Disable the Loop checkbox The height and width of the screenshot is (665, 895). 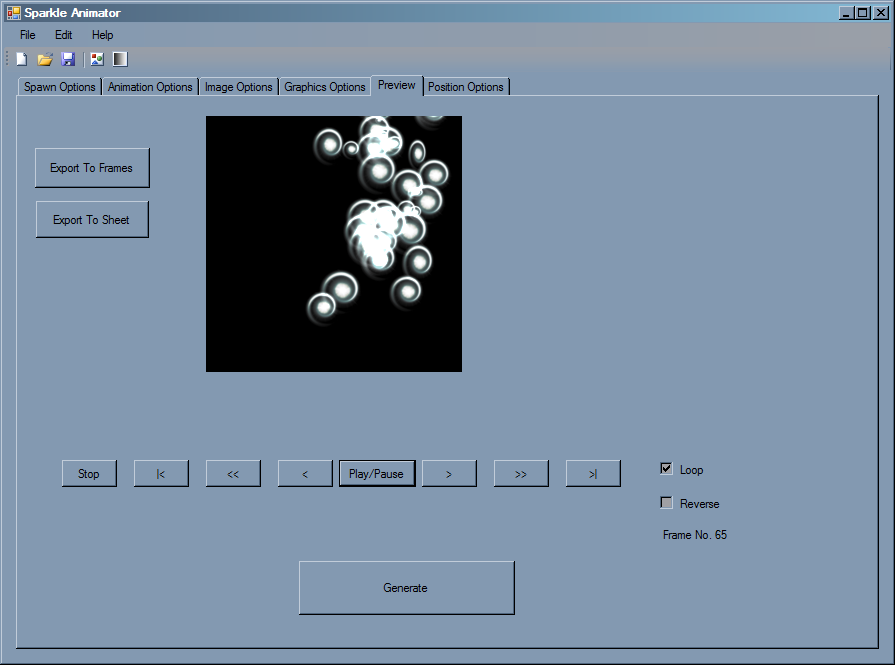[x=666, y=468]
